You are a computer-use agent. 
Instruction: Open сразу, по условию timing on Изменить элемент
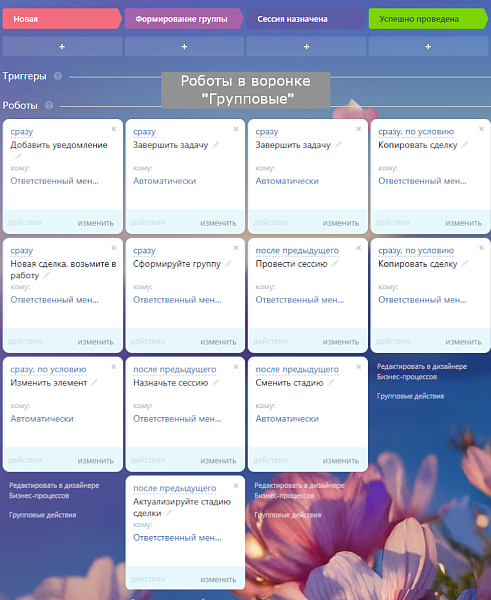48,369
